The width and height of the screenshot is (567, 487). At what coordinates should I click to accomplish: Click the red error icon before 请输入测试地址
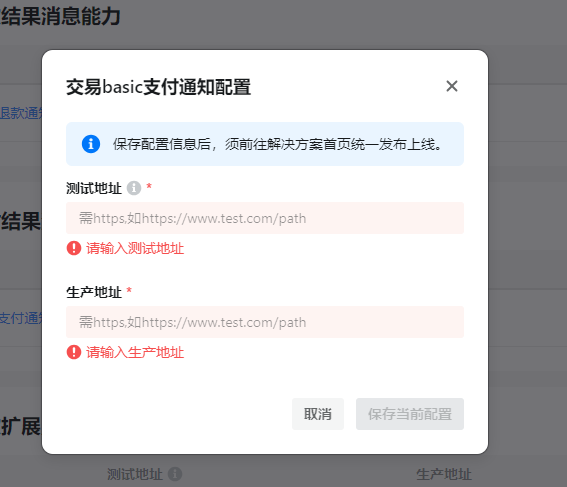coord(74,248)
